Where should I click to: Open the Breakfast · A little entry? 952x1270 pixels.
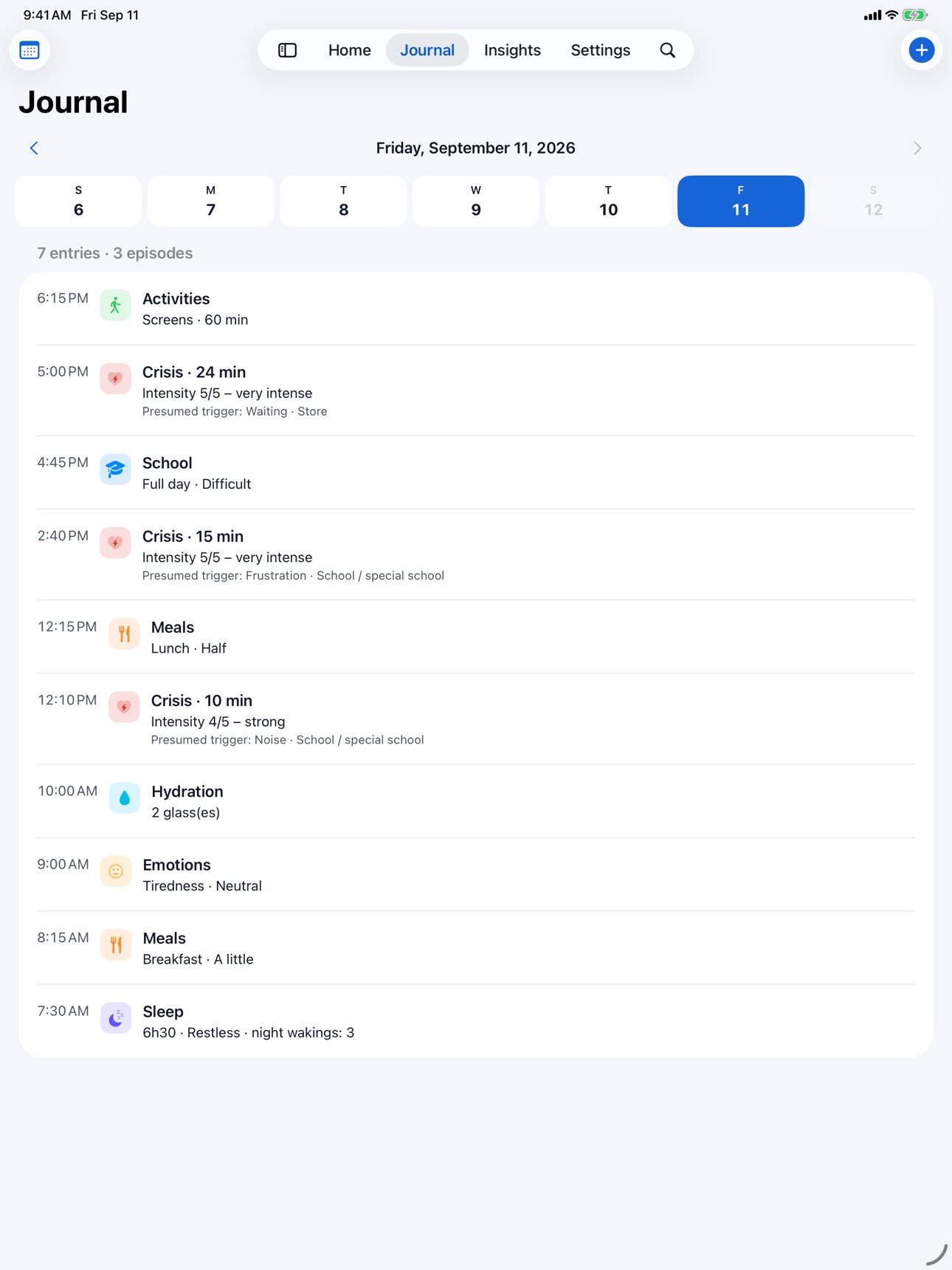(x=476, y=948)
